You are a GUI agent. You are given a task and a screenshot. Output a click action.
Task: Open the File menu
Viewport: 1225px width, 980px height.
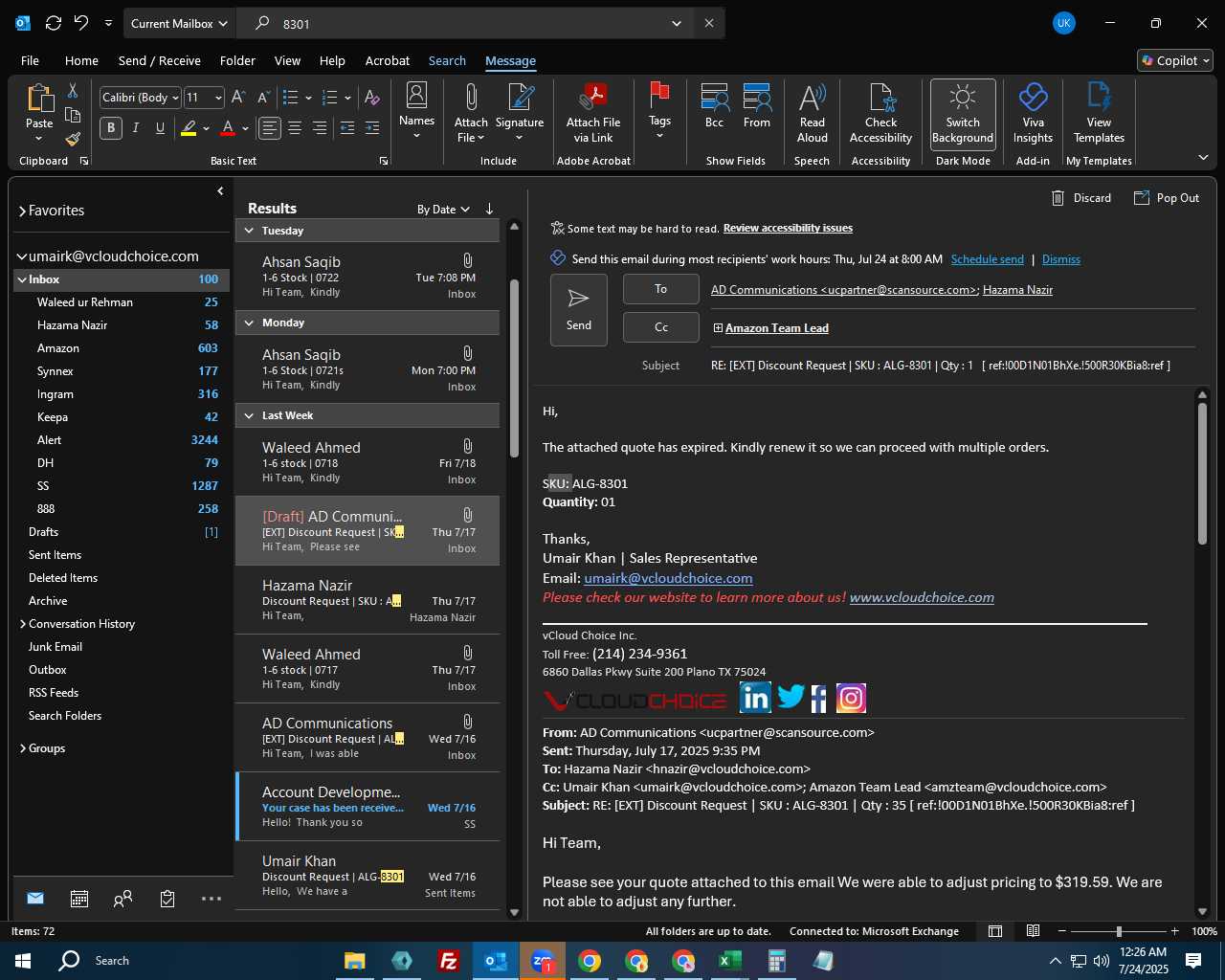(x=30, y=60)
